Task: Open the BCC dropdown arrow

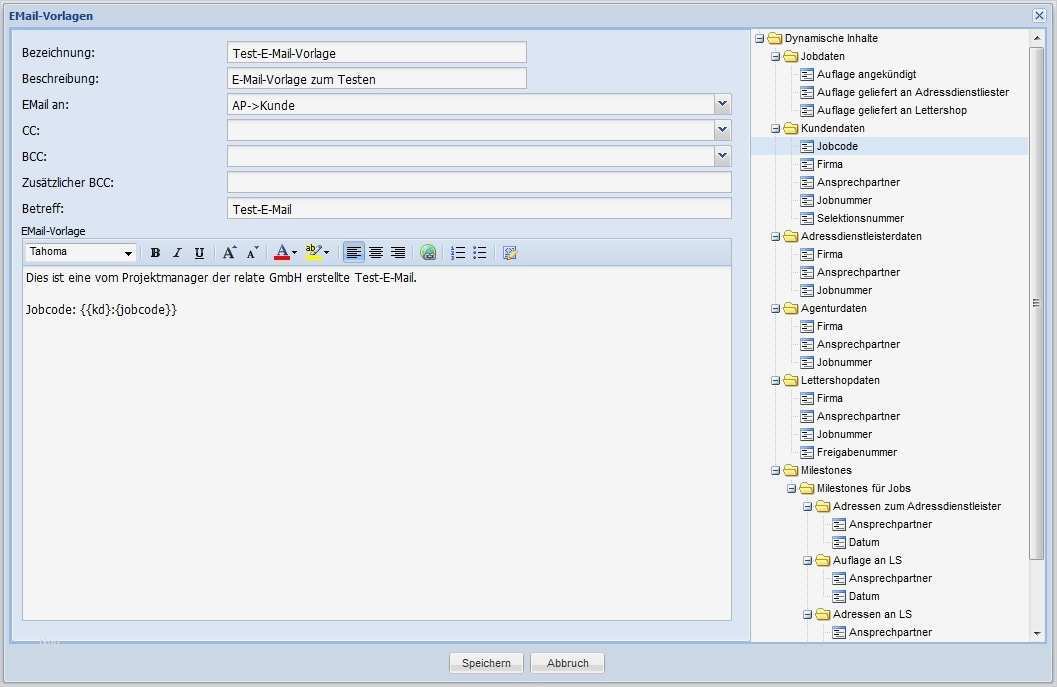Action: (x=723, y=156)
